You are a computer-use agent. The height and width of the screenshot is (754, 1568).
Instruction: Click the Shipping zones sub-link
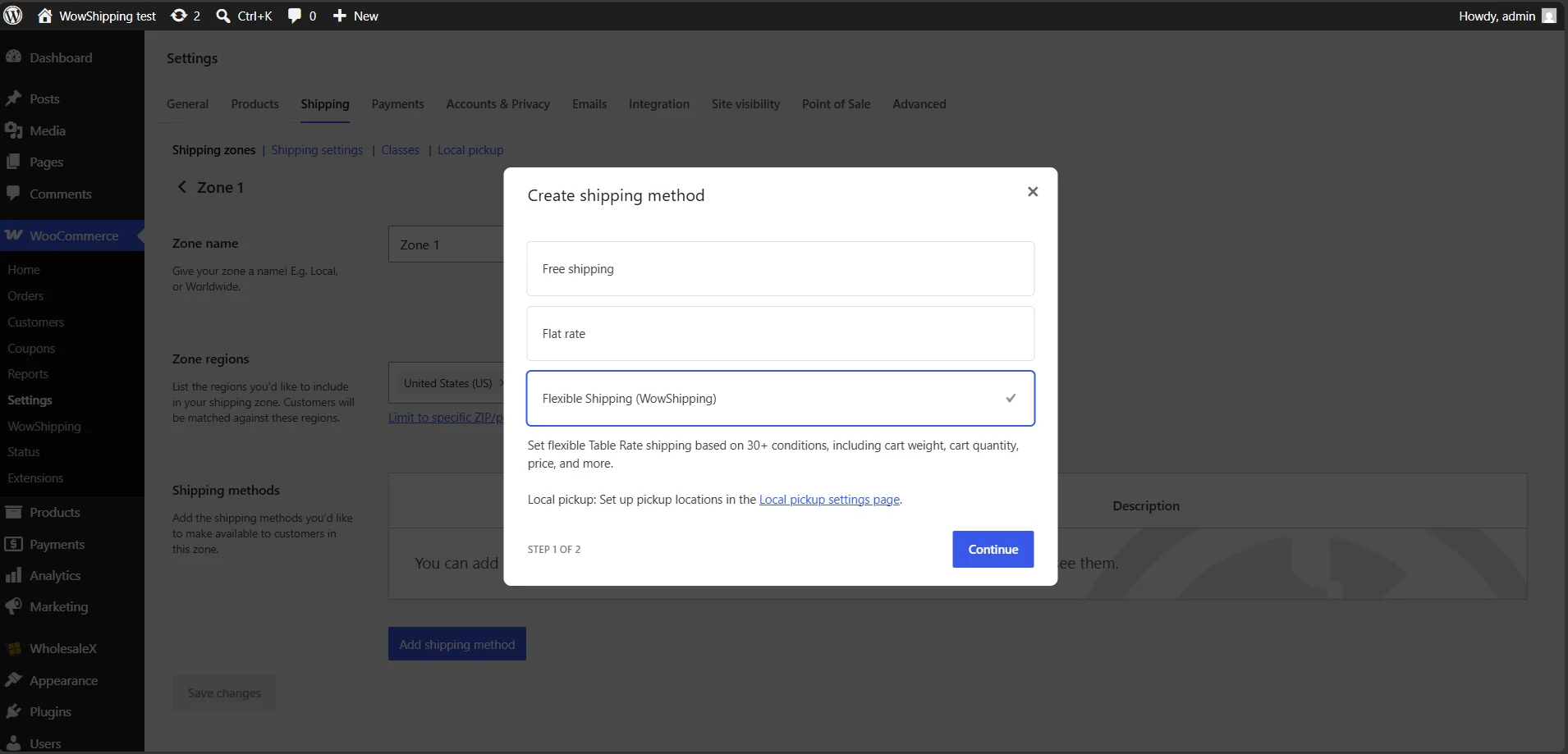pyautogui.click(x=213, y=150)
